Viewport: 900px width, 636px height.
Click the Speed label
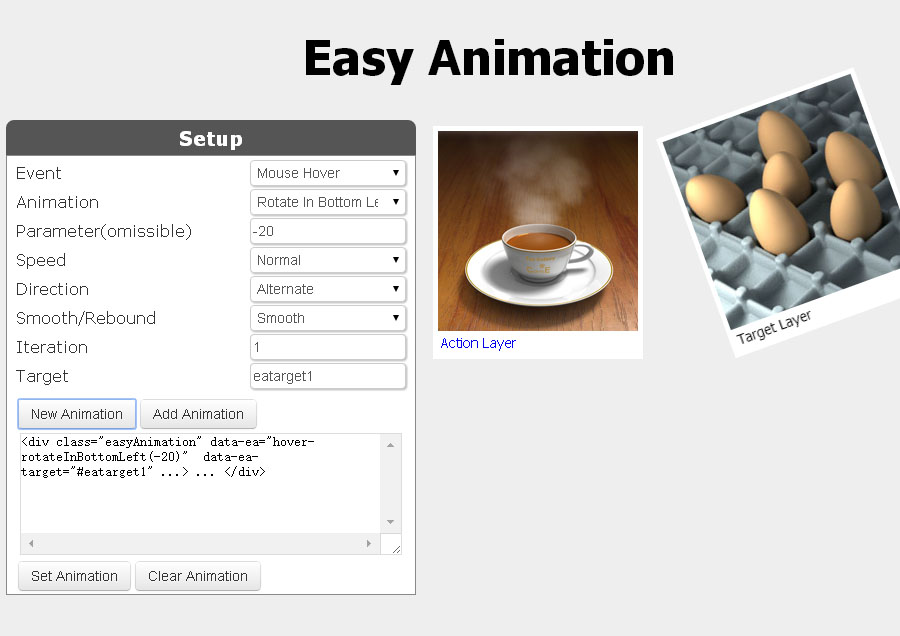coord(41,260)
